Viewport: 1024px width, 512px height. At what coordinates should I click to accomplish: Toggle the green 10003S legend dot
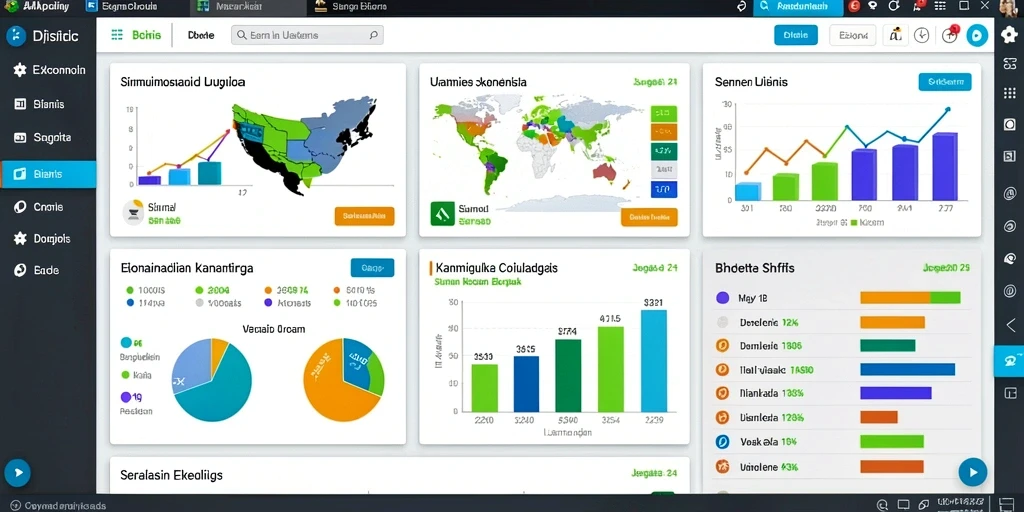129,290
